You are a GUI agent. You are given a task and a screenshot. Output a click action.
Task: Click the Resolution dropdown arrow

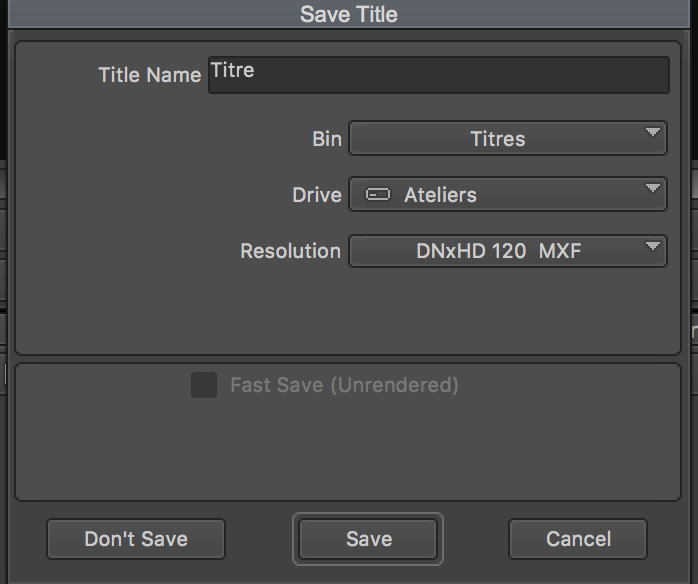pos(653,246)
